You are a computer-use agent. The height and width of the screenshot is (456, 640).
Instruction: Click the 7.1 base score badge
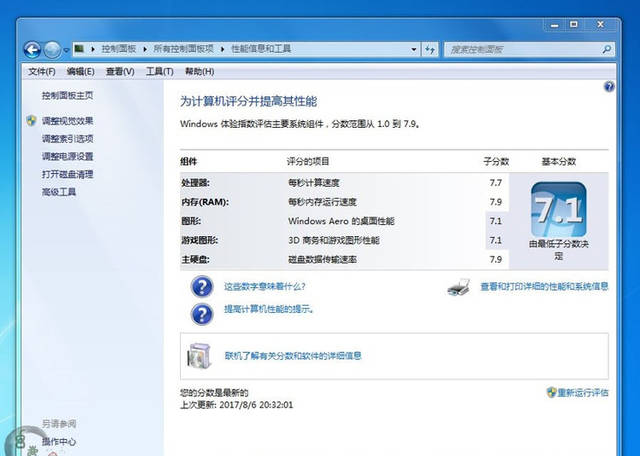tap(558, 209)
